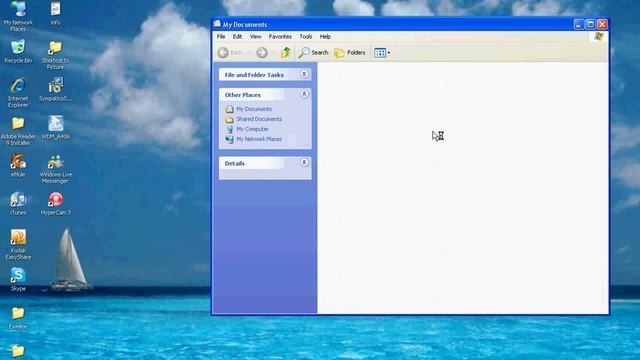Screen dimensions: 640x360
Task: Open Adobe Reader 9 Installer folder
Action: pos(18,131)
